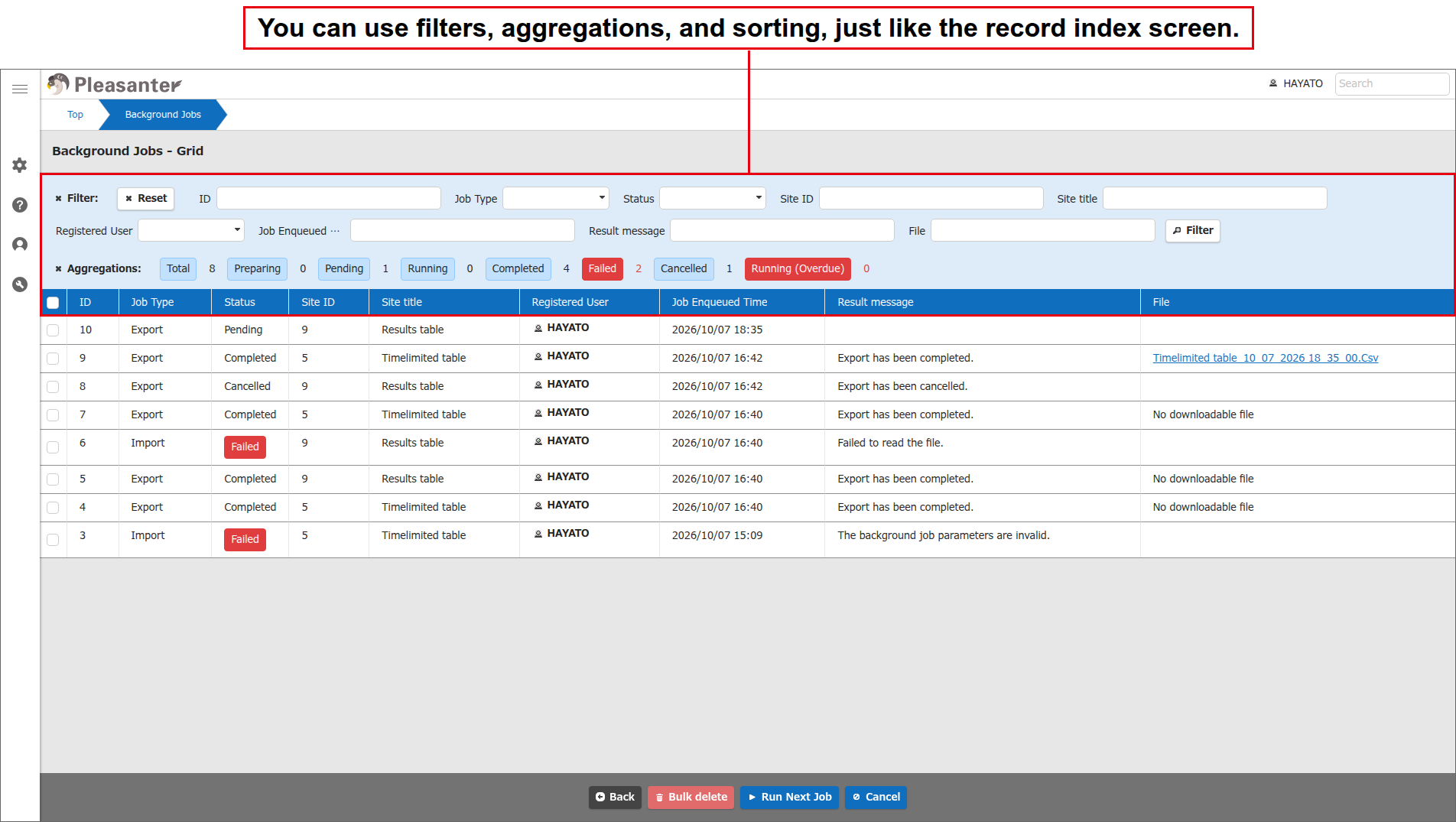Focus the Search box in header
Viewport: 1456px width, 822px height.
pos(1392,83)
